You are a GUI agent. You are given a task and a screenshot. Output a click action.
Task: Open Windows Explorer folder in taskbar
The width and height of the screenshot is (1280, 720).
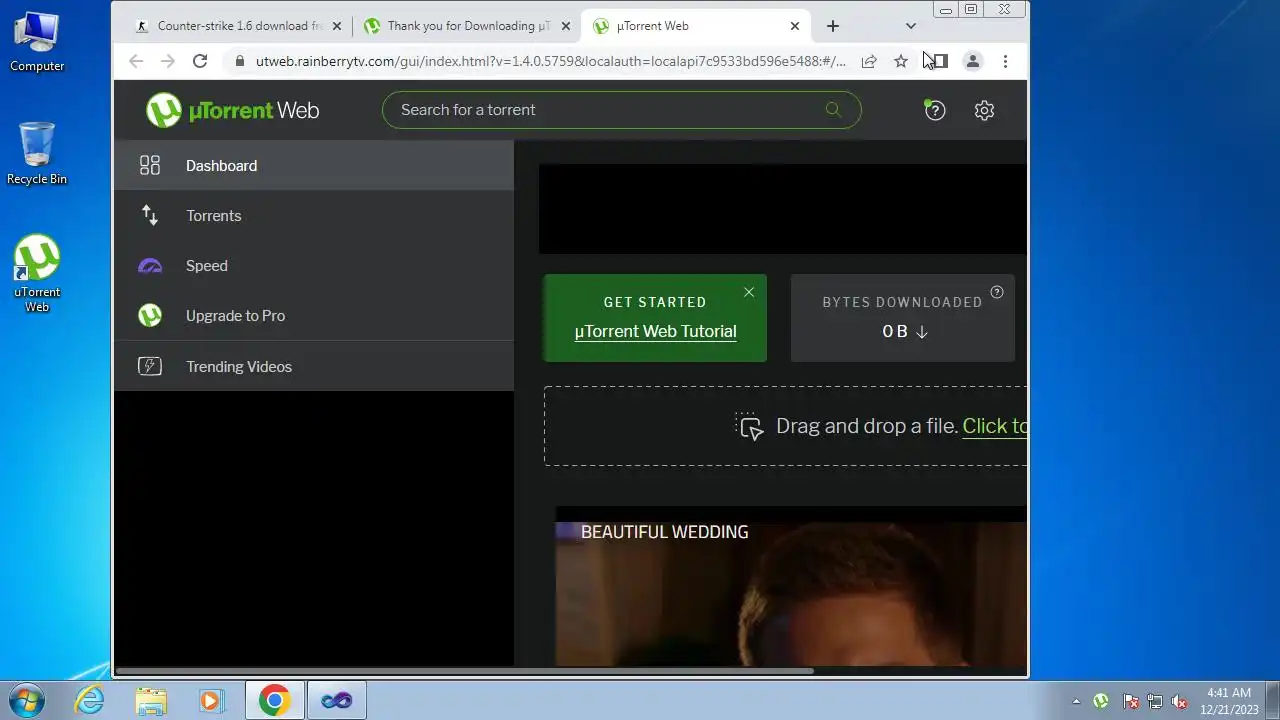tap(151, 700)
